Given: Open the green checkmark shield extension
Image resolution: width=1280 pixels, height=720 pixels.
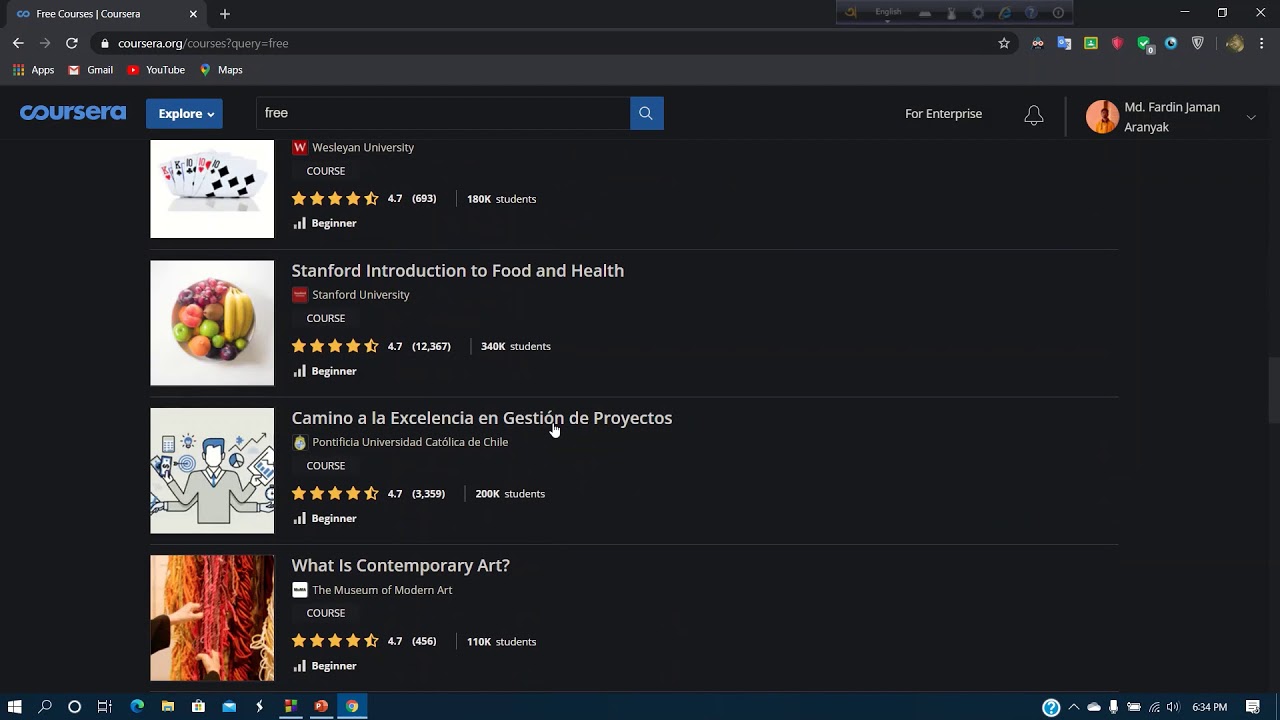Looking at the screenshot, I should [x=1145, y=43].
